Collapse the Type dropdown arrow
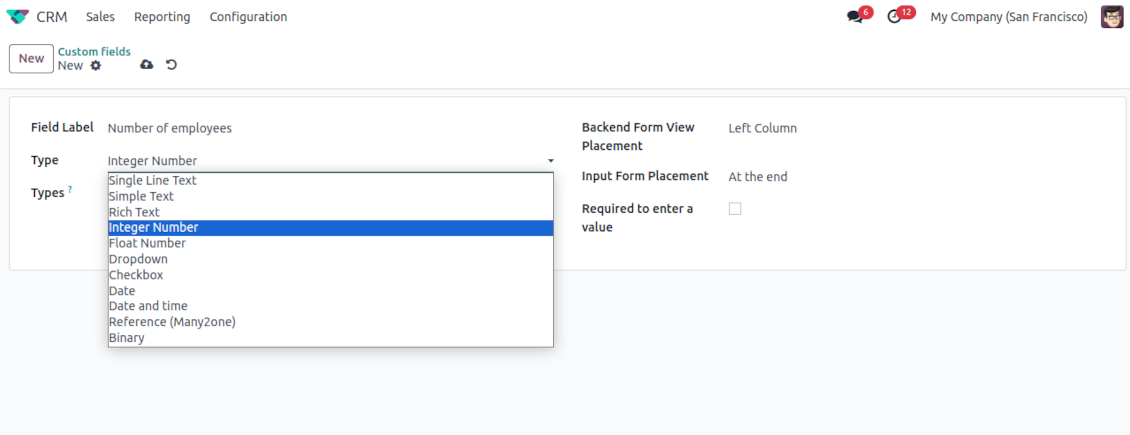 pyautogui.click(x=550, y=161)
